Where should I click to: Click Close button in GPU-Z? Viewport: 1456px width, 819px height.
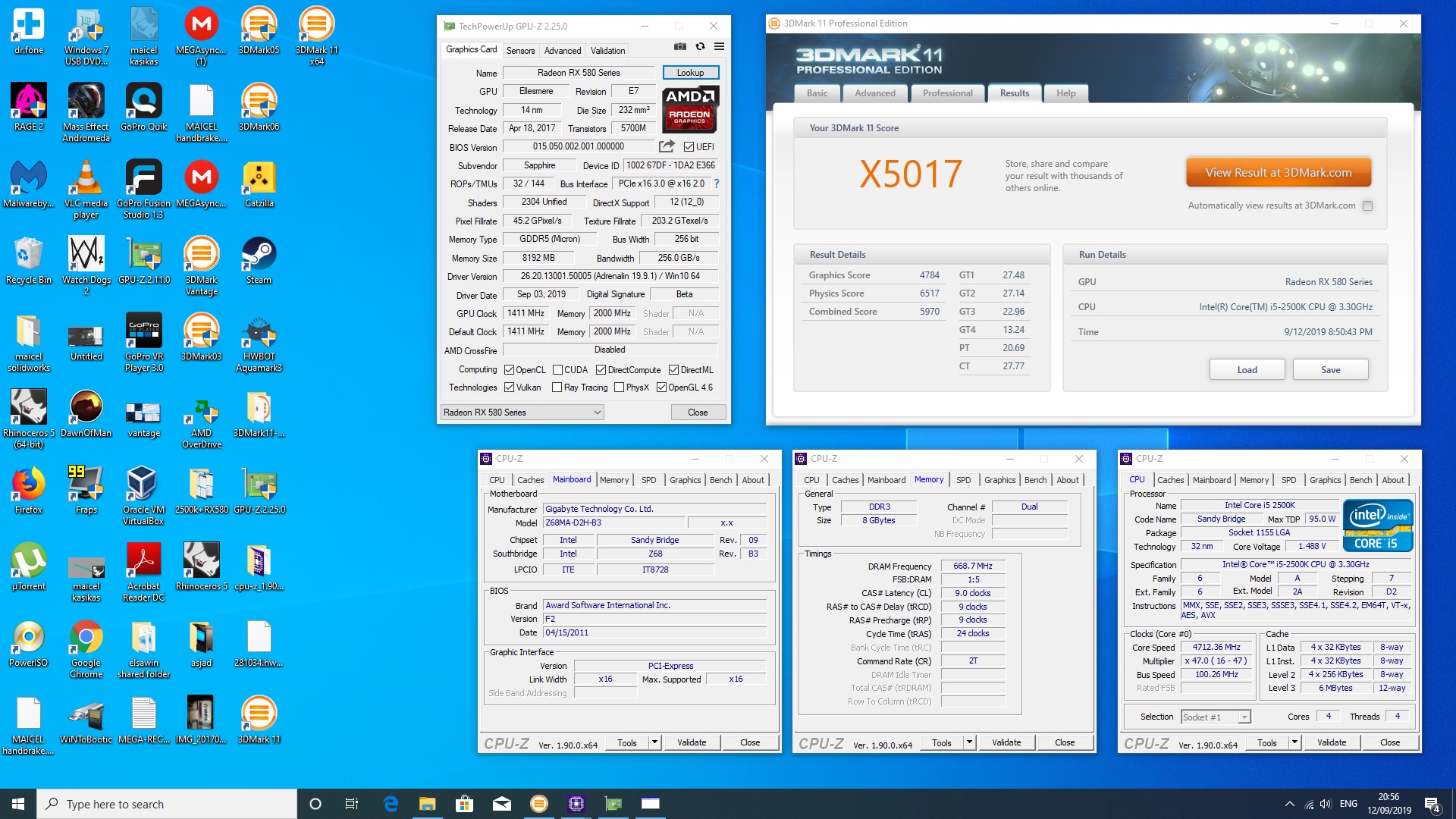click(x=698, y=413)
